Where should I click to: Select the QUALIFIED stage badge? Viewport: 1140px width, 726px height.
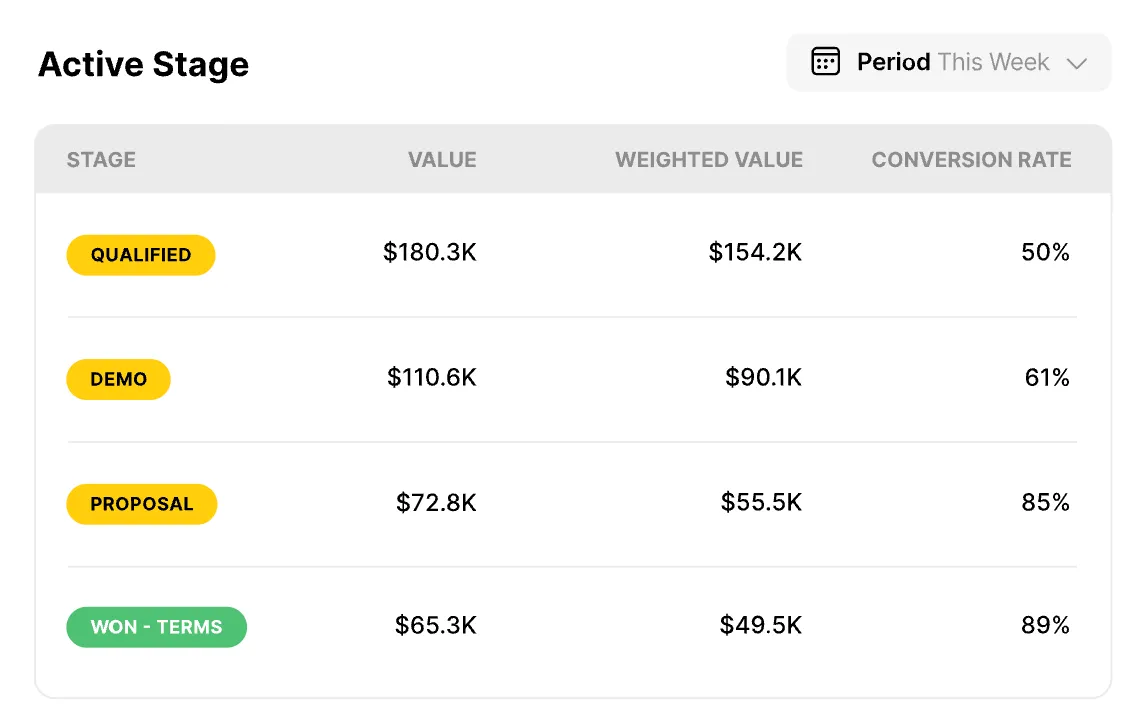click(140, 255)
